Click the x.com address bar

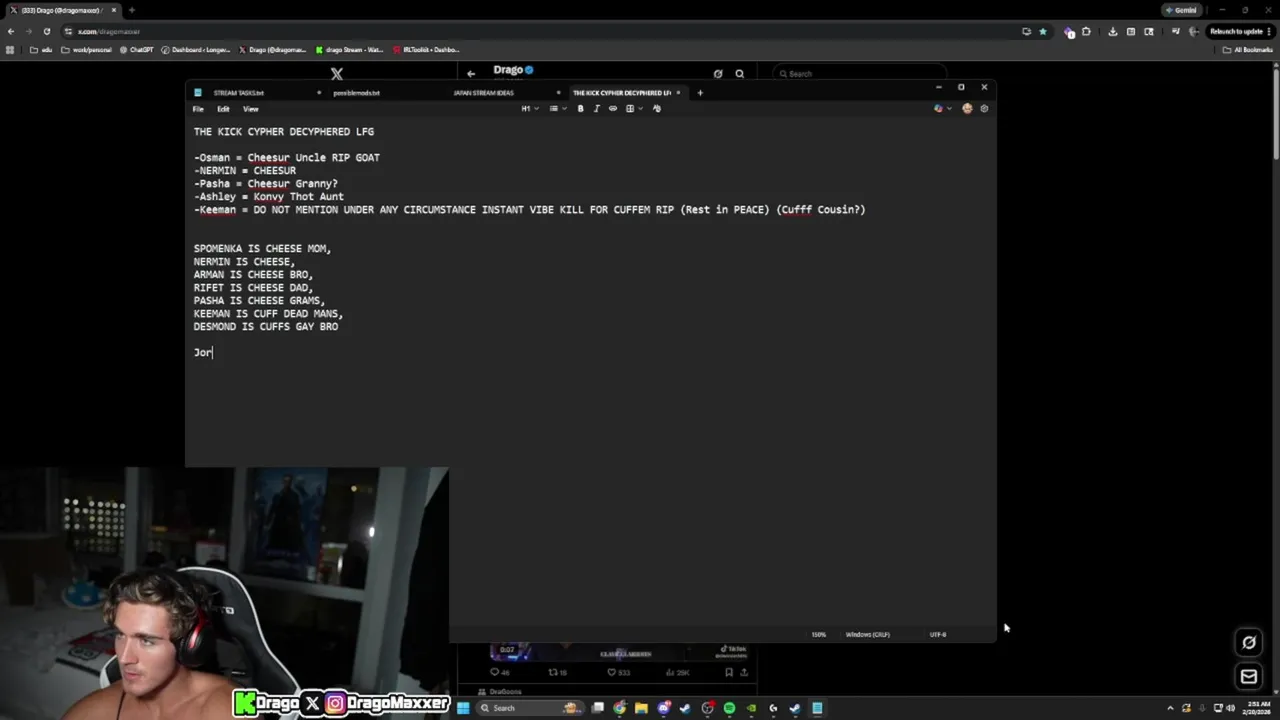click(540, 31)
